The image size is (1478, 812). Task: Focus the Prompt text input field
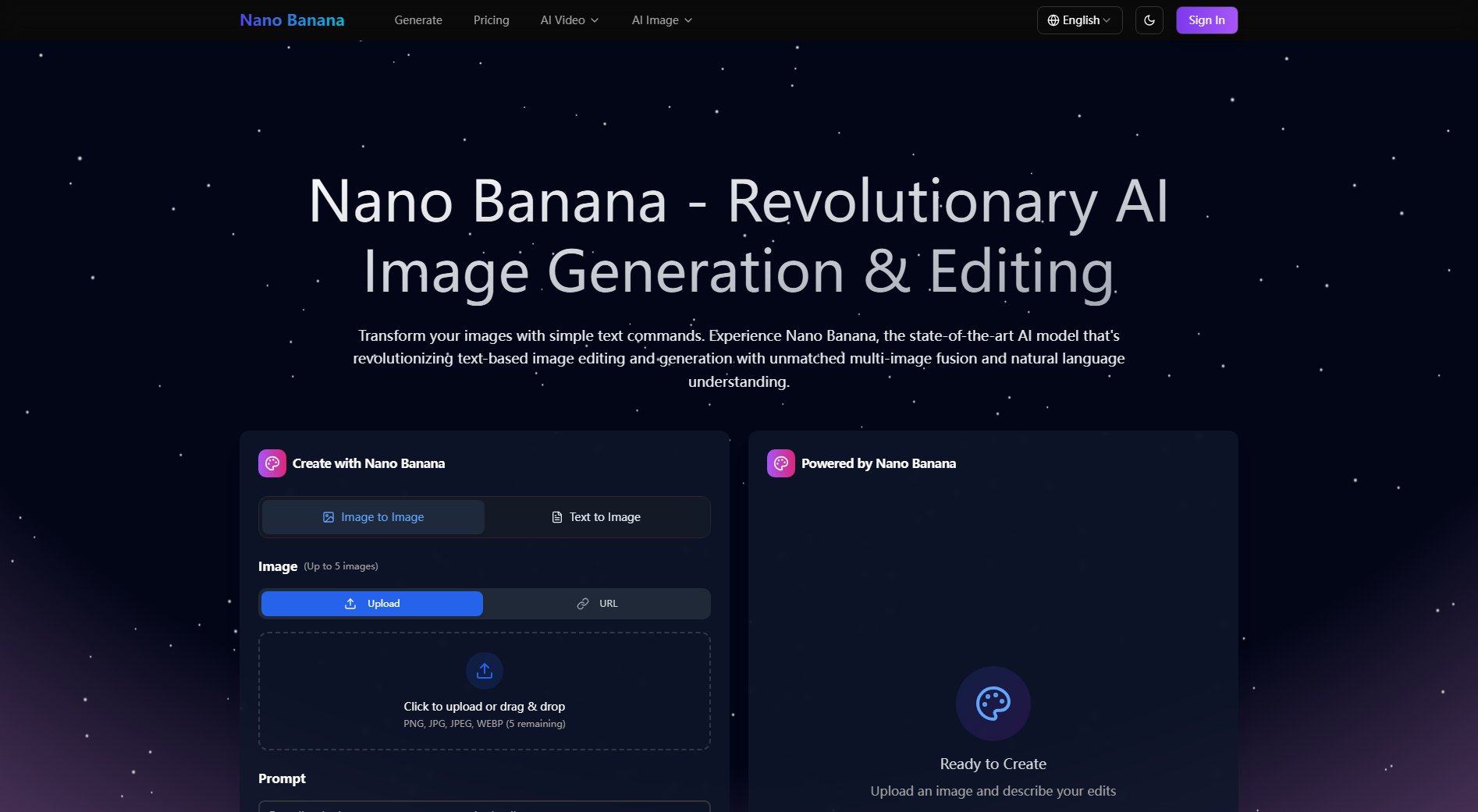(485, 806)
